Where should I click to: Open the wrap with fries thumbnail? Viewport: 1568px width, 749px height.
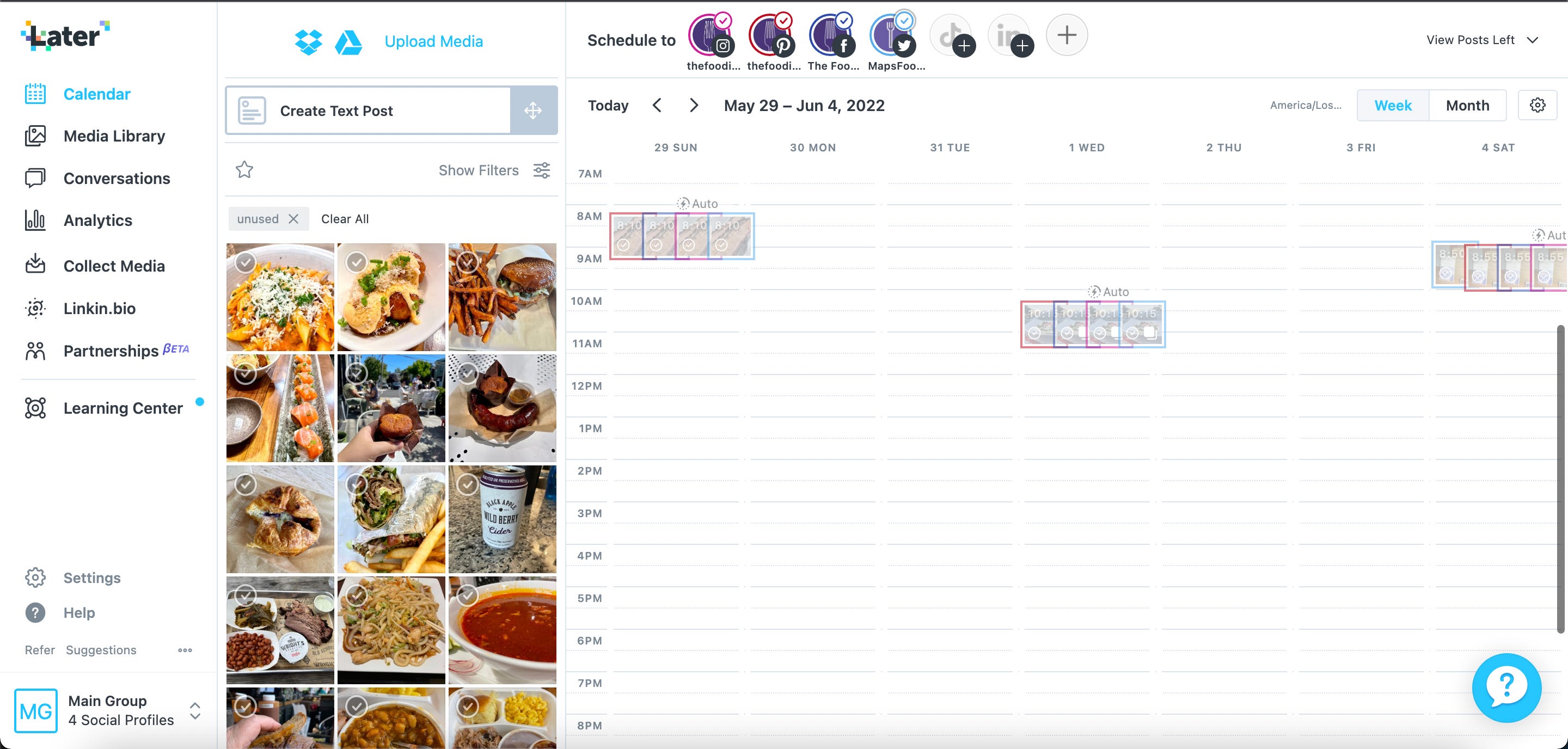pyautogui.click(x=391, y=519)
